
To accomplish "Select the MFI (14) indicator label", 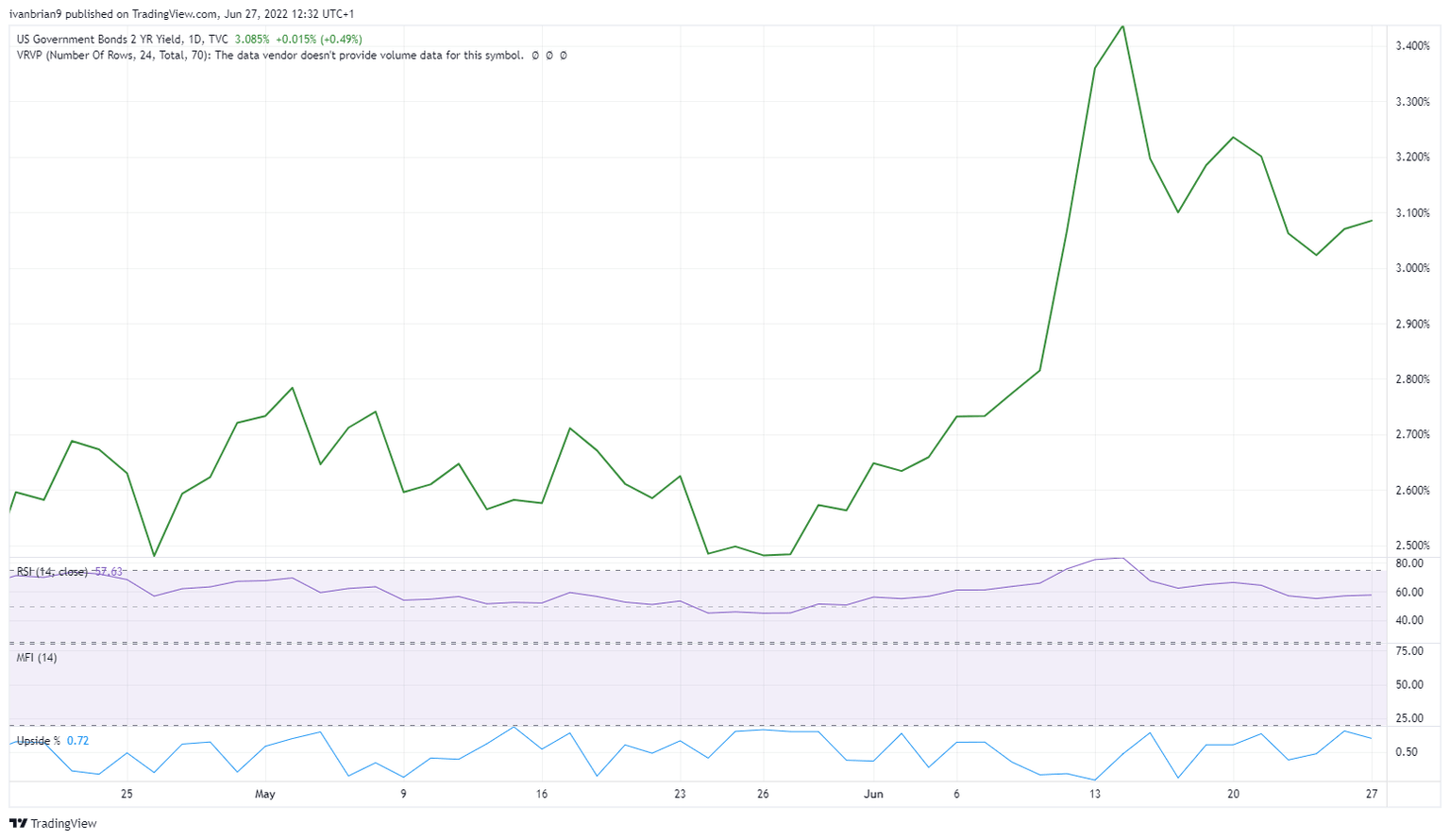I will point(37,658).
